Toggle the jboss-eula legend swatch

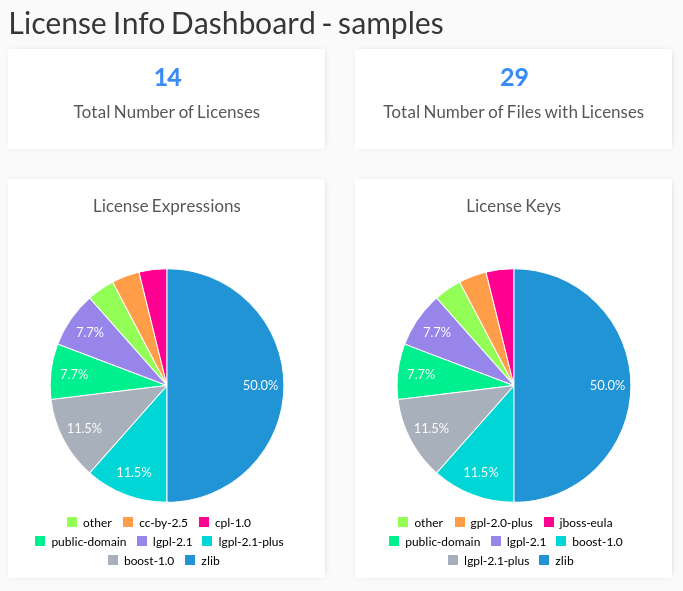tap(549, 522)
